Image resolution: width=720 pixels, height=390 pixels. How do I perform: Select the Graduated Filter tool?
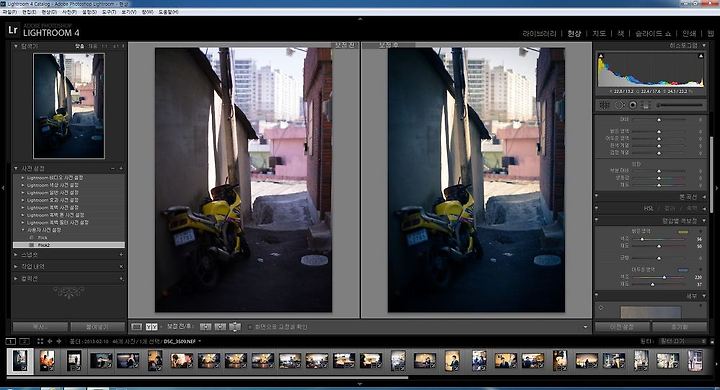pos(646,105)
